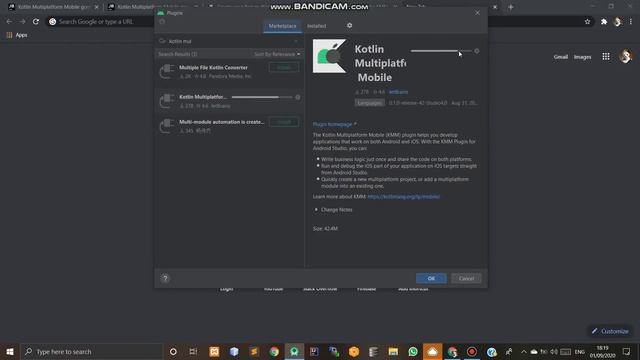Open the kotlinlang.org KMM link
This screenshot has width=640, height=360.
(404, 197)
